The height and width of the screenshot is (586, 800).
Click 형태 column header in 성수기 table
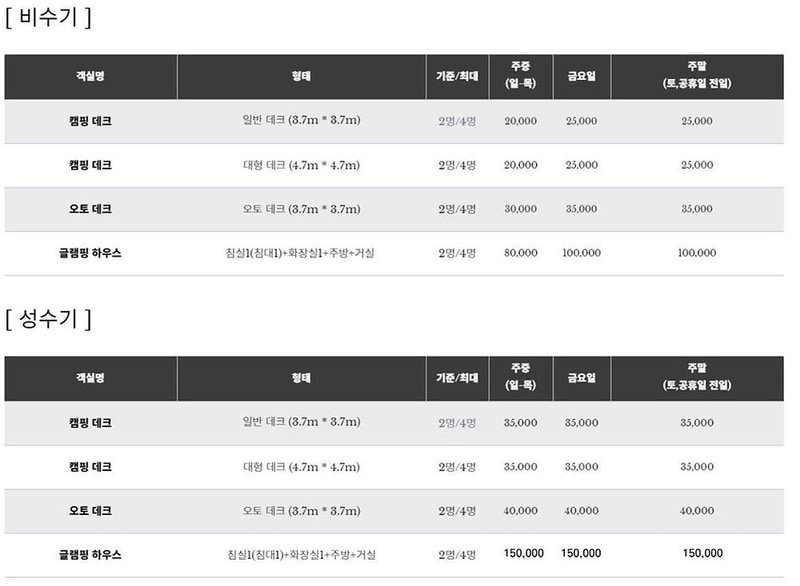point(301,378)
